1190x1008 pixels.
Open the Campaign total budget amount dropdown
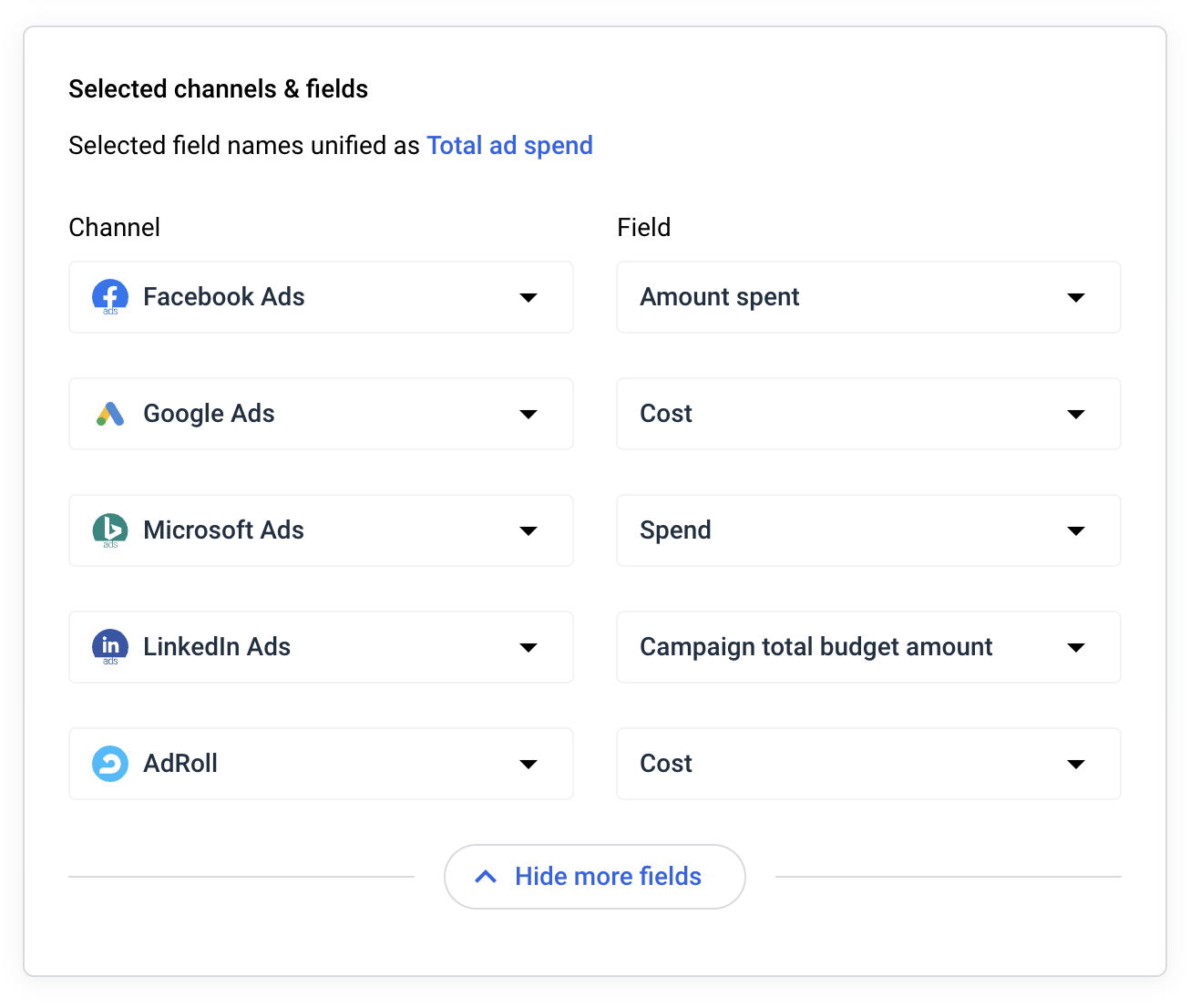click(1076, 647)
